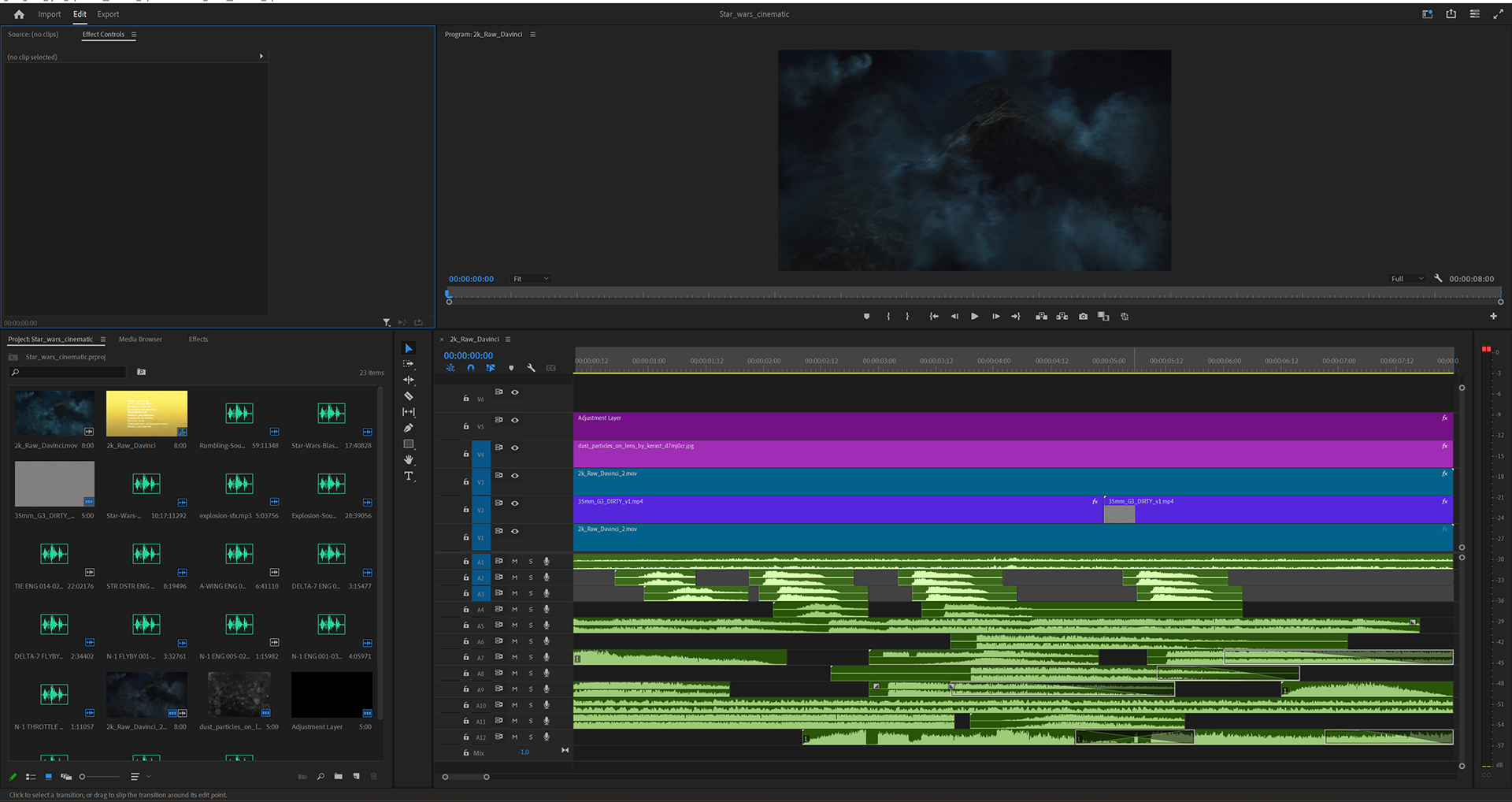The width and height of the screenshot is (1512, 802).
Task: Open timeline display settings wrench
Action: [x=531, y=368]
